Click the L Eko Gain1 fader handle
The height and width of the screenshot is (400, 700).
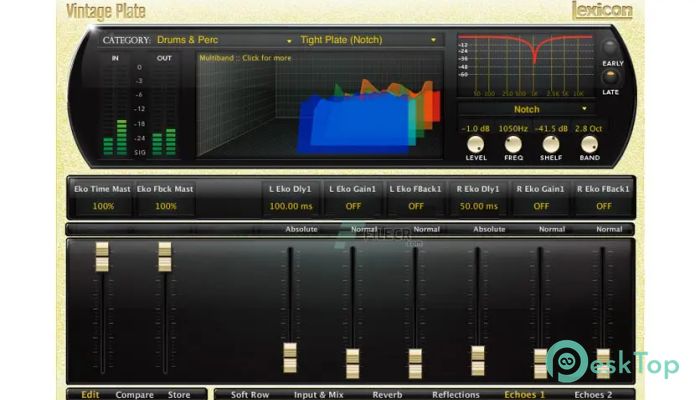(353, 364)
